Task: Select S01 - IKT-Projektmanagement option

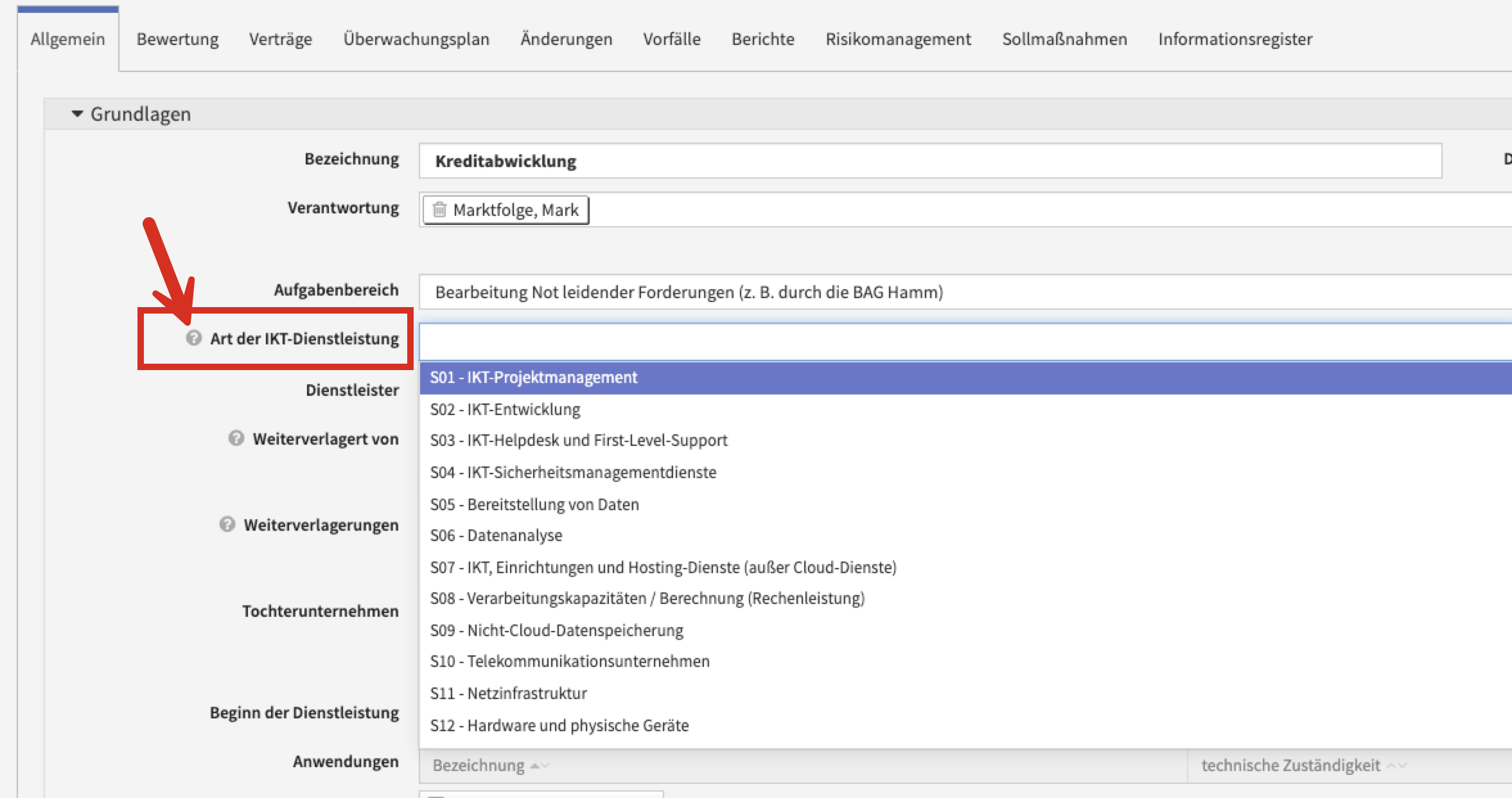Action: pyautogui.click(x=533, y=377)
